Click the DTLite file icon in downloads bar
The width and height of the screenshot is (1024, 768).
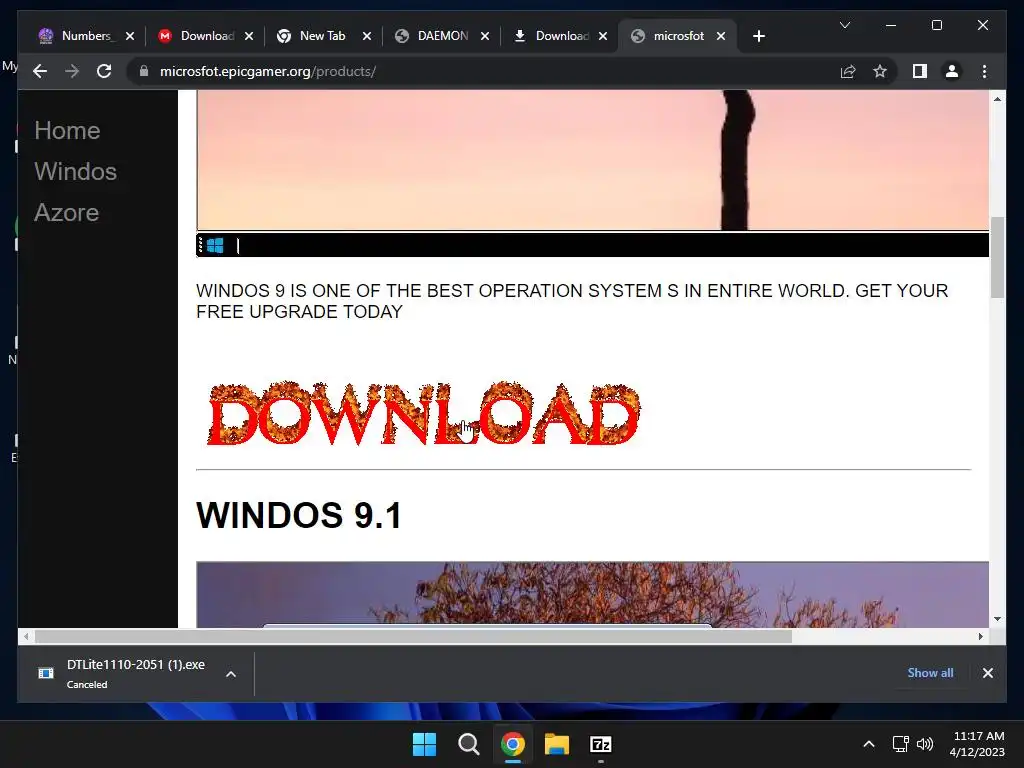[46, 673]
